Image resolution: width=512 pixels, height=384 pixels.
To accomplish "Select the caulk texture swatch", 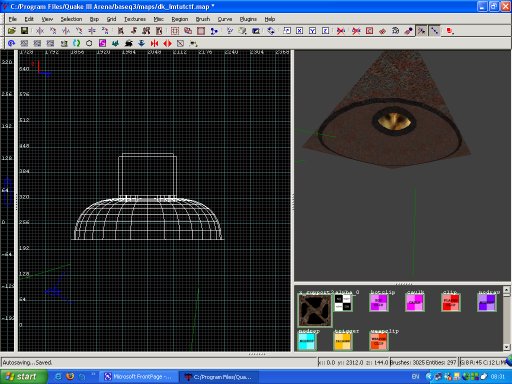I will point(415,303).
